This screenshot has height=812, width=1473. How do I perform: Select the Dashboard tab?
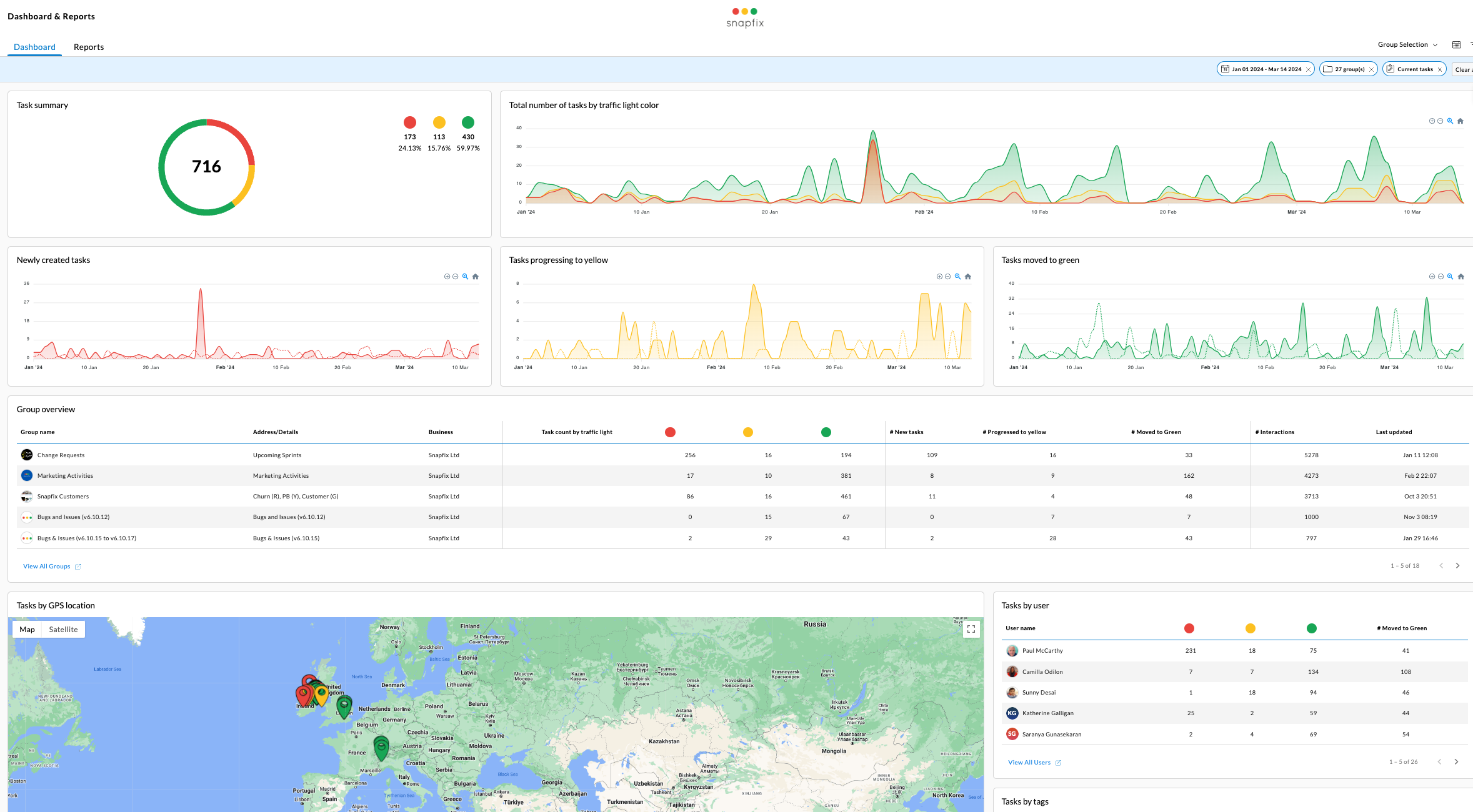point(34,47)
